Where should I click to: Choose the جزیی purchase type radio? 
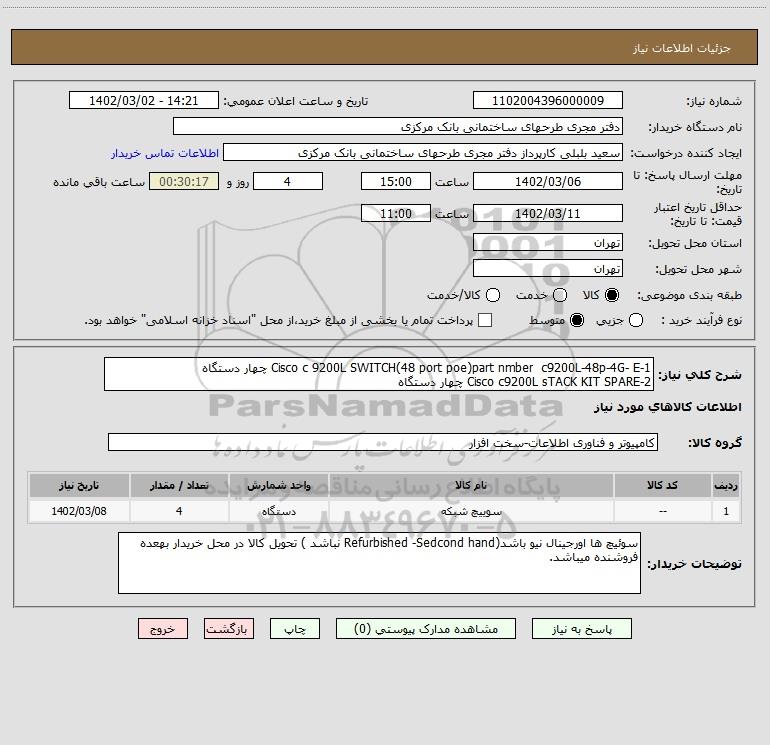635,320
